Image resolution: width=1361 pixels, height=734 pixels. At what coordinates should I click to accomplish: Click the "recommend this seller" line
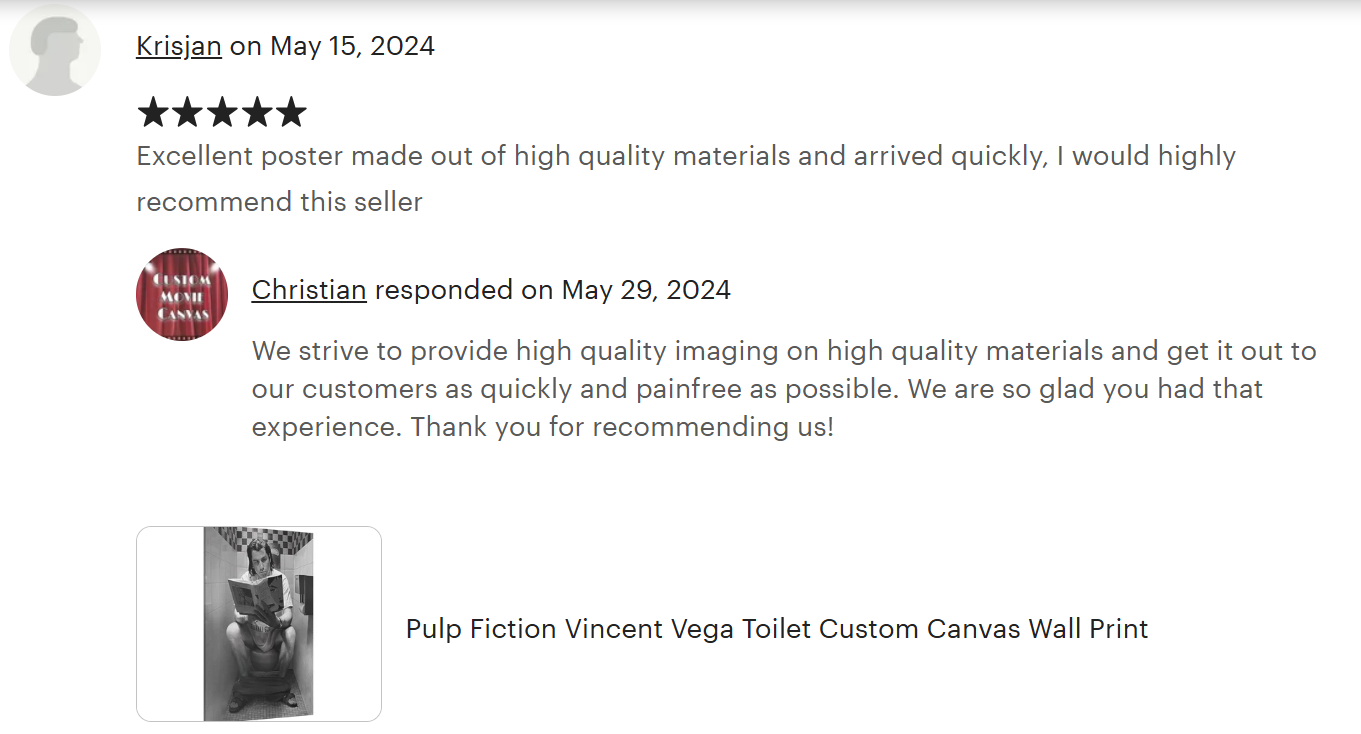coord(279,201)
